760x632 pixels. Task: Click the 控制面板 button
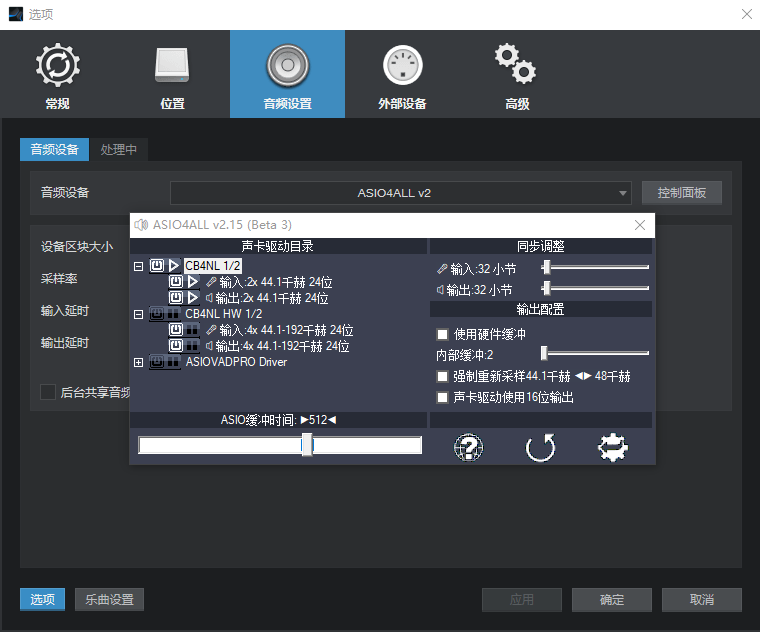click(681, 193)
